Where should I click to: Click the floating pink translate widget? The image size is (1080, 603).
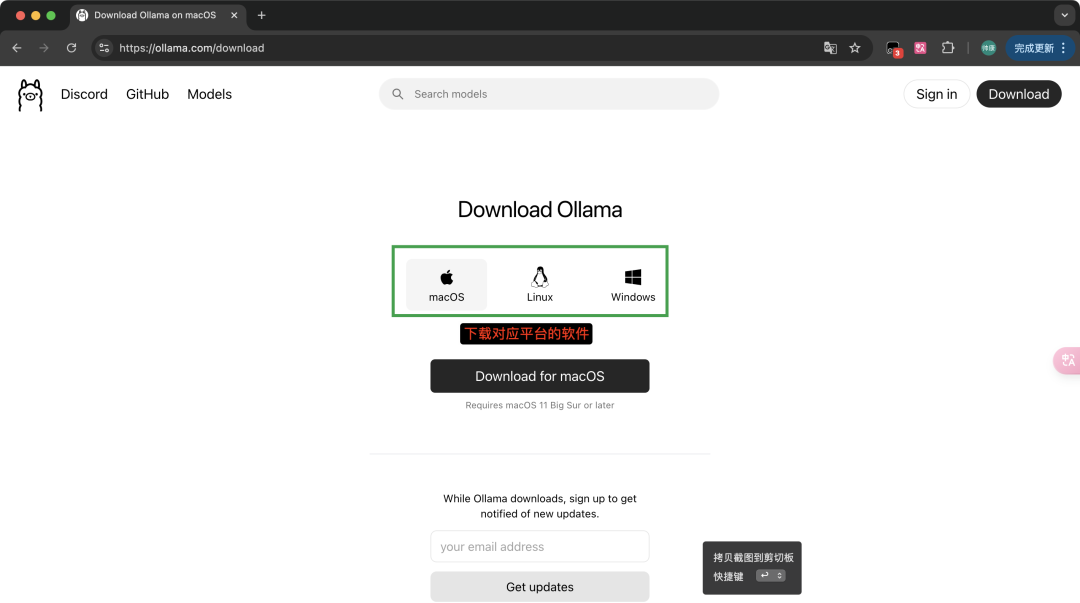point(1068,360)
